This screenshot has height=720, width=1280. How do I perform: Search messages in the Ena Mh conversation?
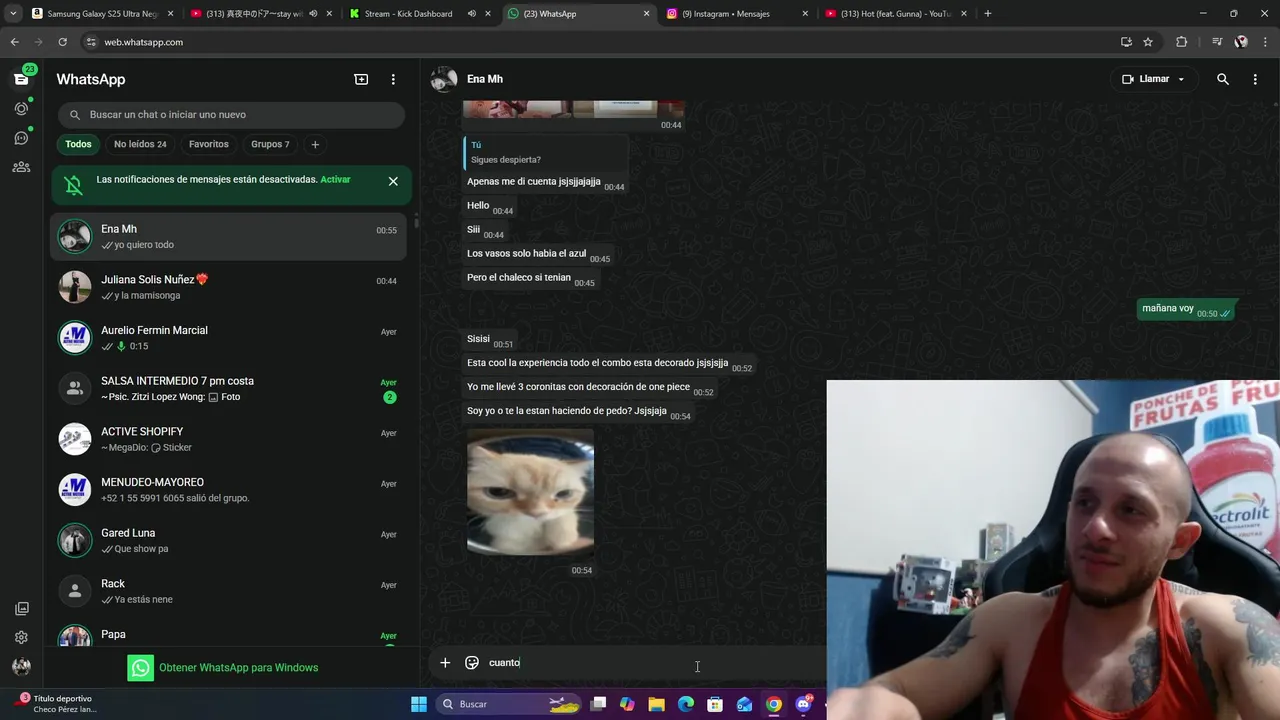pos(1222,79)
